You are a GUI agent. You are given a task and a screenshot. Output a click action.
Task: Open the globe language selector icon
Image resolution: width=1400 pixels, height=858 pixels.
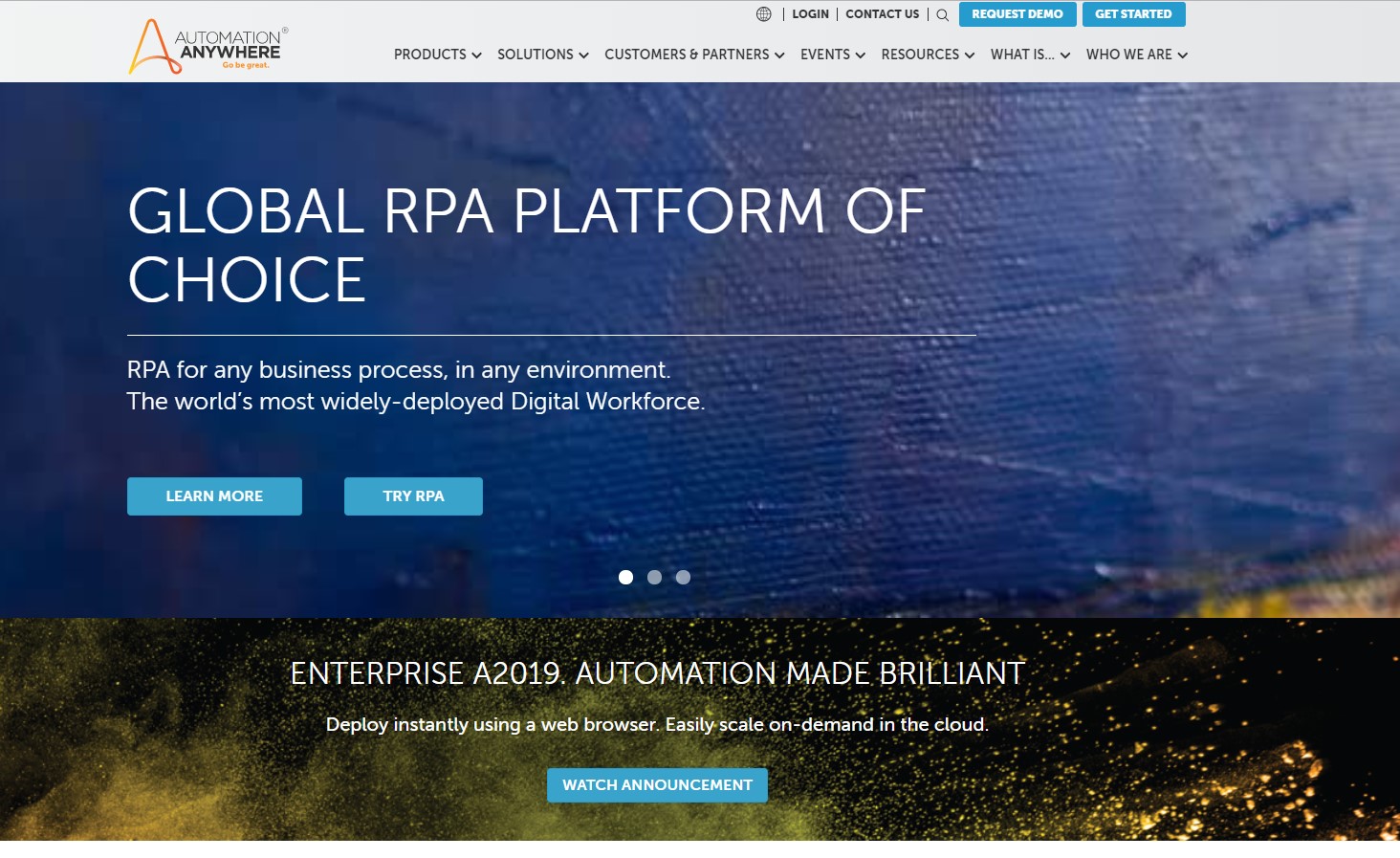point(763,14)
